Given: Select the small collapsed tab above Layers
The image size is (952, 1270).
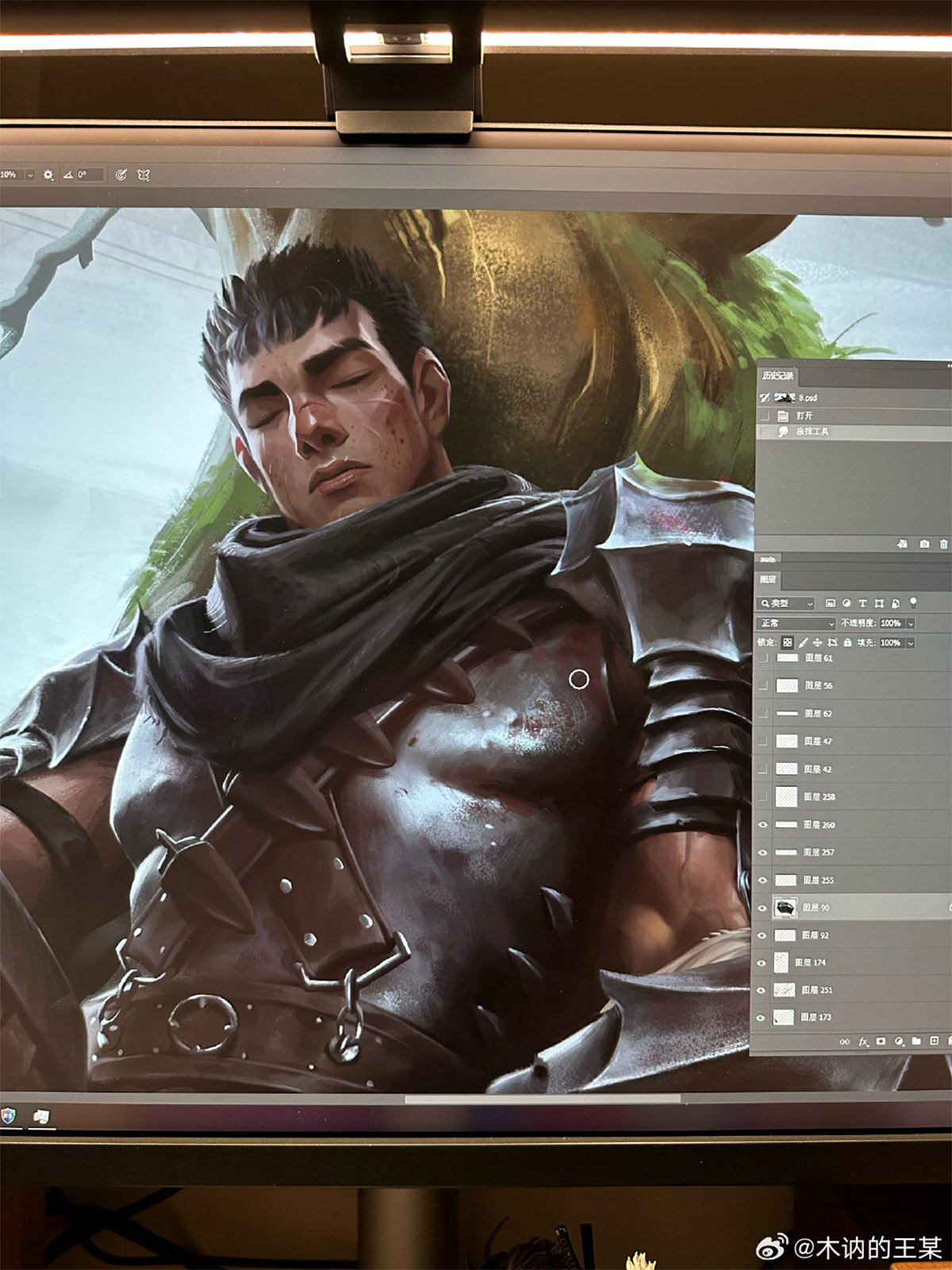Looking at the screenshot, I should click(768, 560).
